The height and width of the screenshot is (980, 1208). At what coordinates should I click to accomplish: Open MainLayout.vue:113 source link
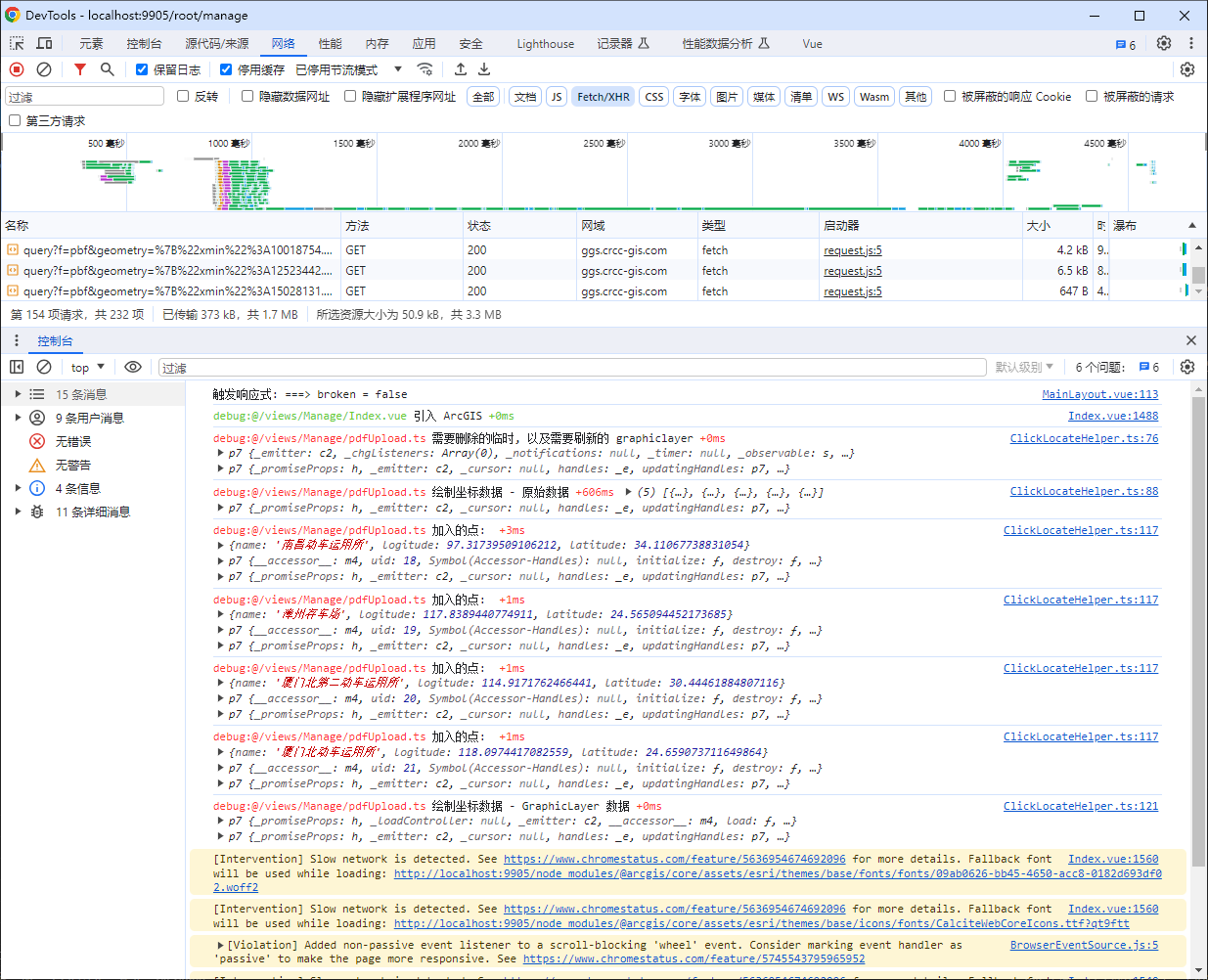[x=1099, y=394]
